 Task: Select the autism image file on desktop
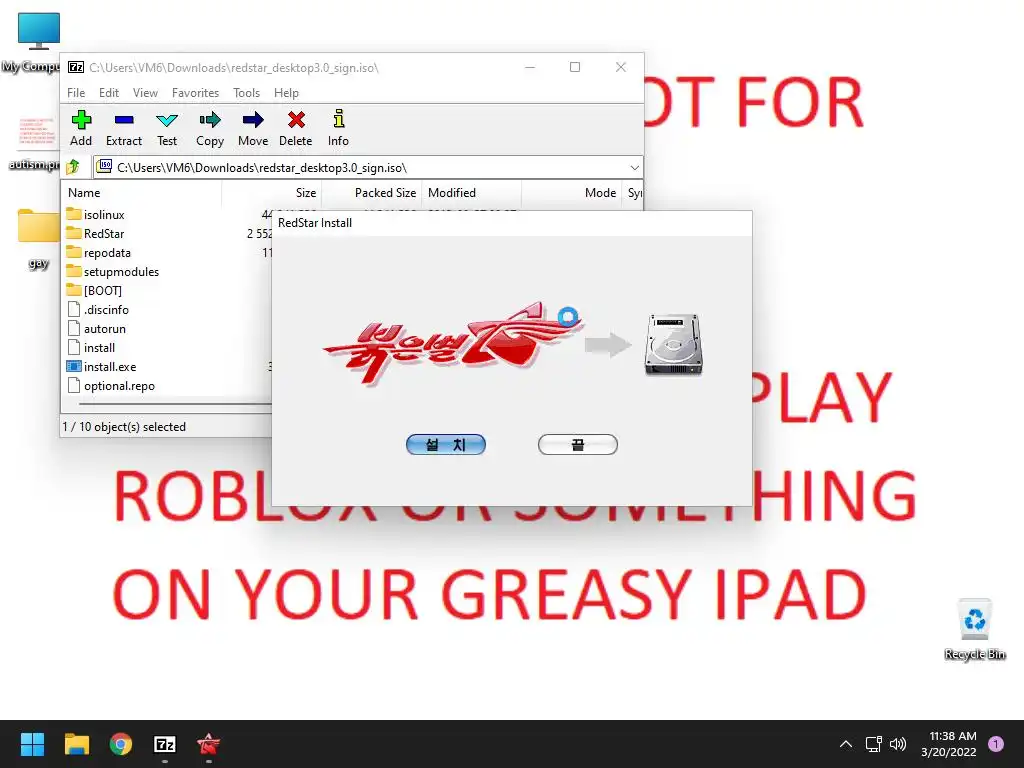pyautogui.click(x=33, y=143)
